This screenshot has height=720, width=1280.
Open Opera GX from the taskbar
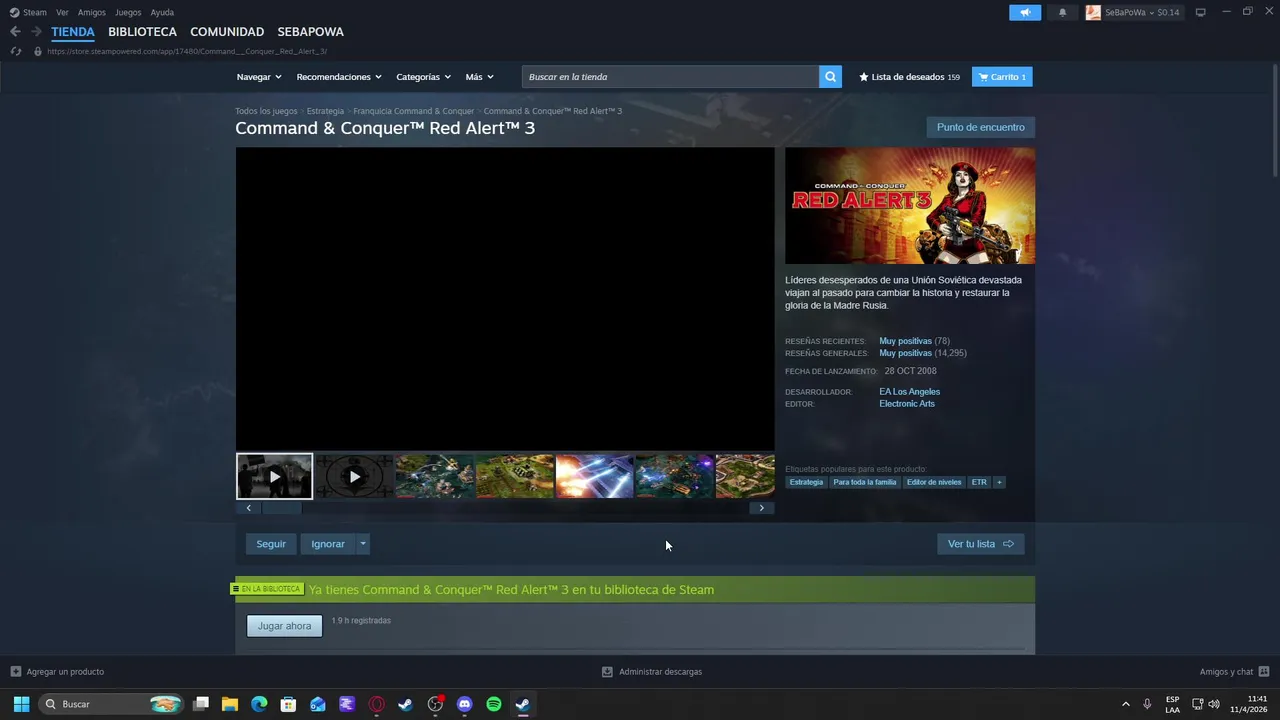pyautogui.click(x=377, y=704)
